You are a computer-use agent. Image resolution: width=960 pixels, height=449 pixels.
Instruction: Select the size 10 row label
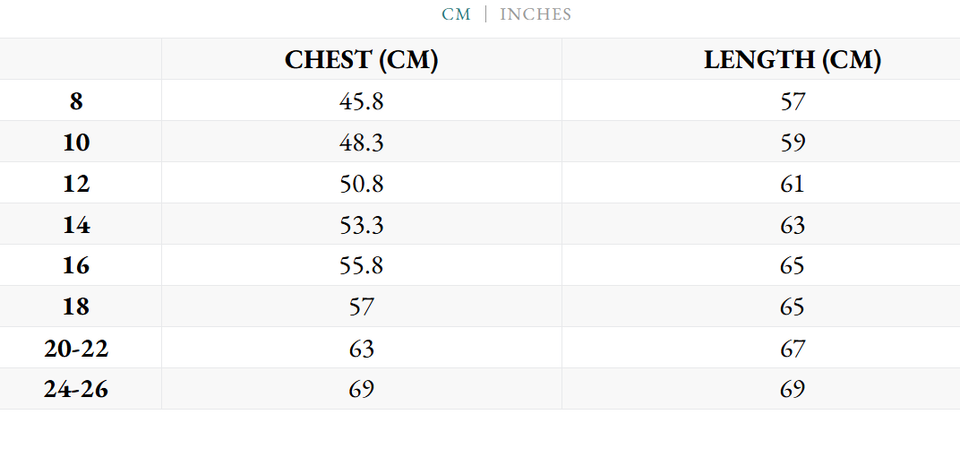(76, 143)
